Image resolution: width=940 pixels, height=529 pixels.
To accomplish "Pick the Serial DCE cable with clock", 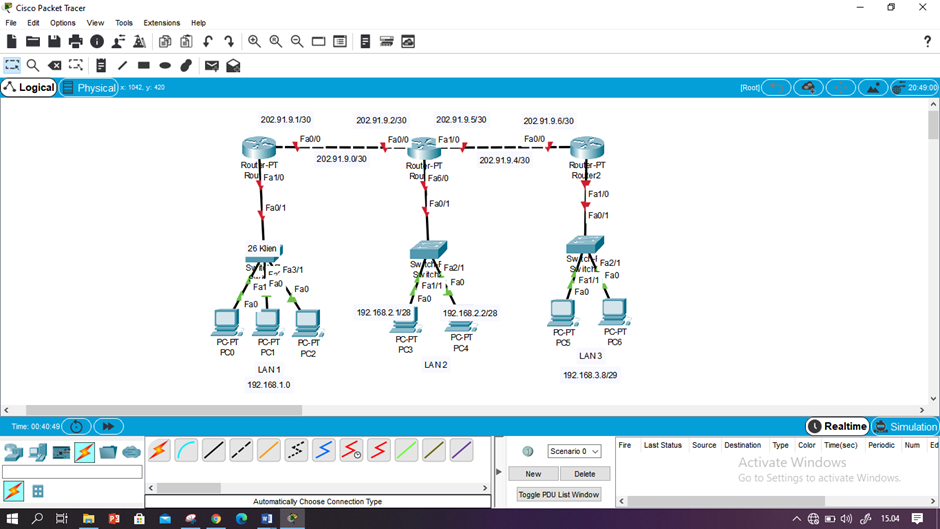I will tap(351, 450).
